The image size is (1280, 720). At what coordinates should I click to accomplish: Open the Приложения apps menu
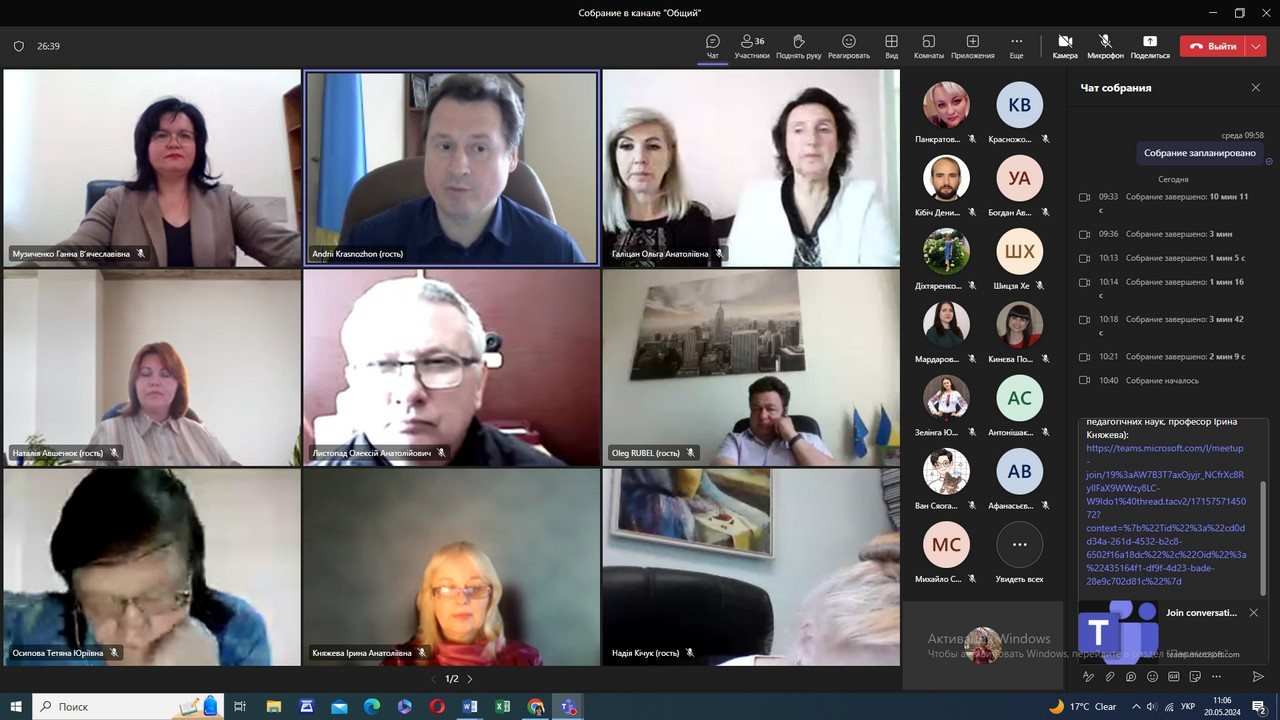tap(973, 46)
